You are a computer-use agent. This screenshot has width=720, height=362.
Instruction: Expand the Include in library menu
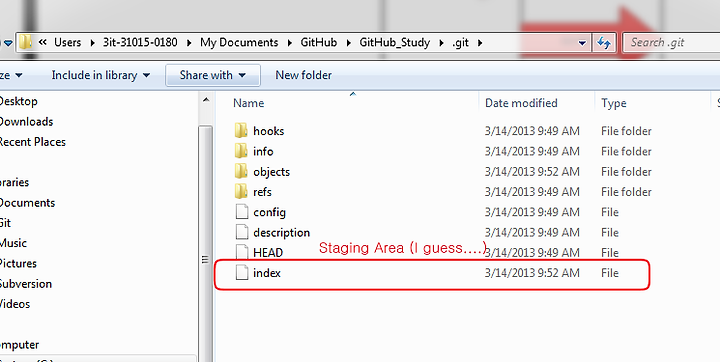click(x=101, y=75)
